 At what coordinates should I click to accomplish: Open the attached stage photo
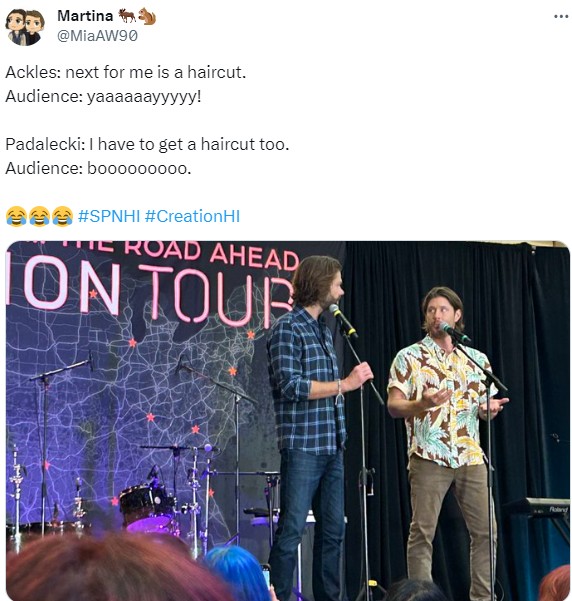tap(288, 420)
